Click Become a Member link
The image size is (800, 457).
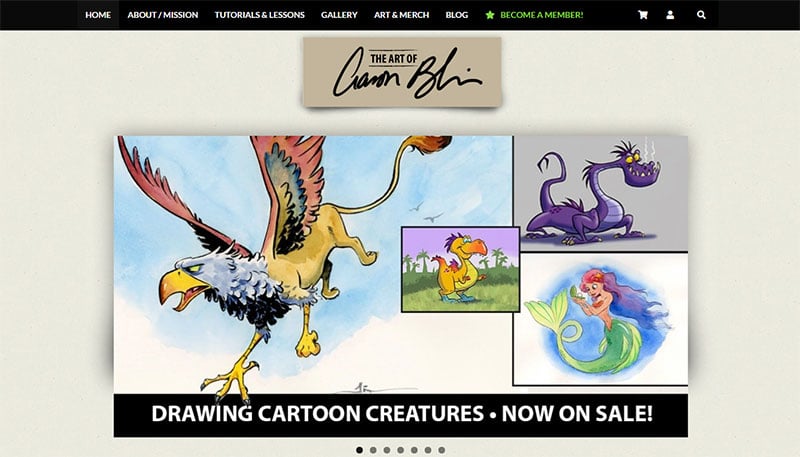pyautogui.click(x=541, y=15)
